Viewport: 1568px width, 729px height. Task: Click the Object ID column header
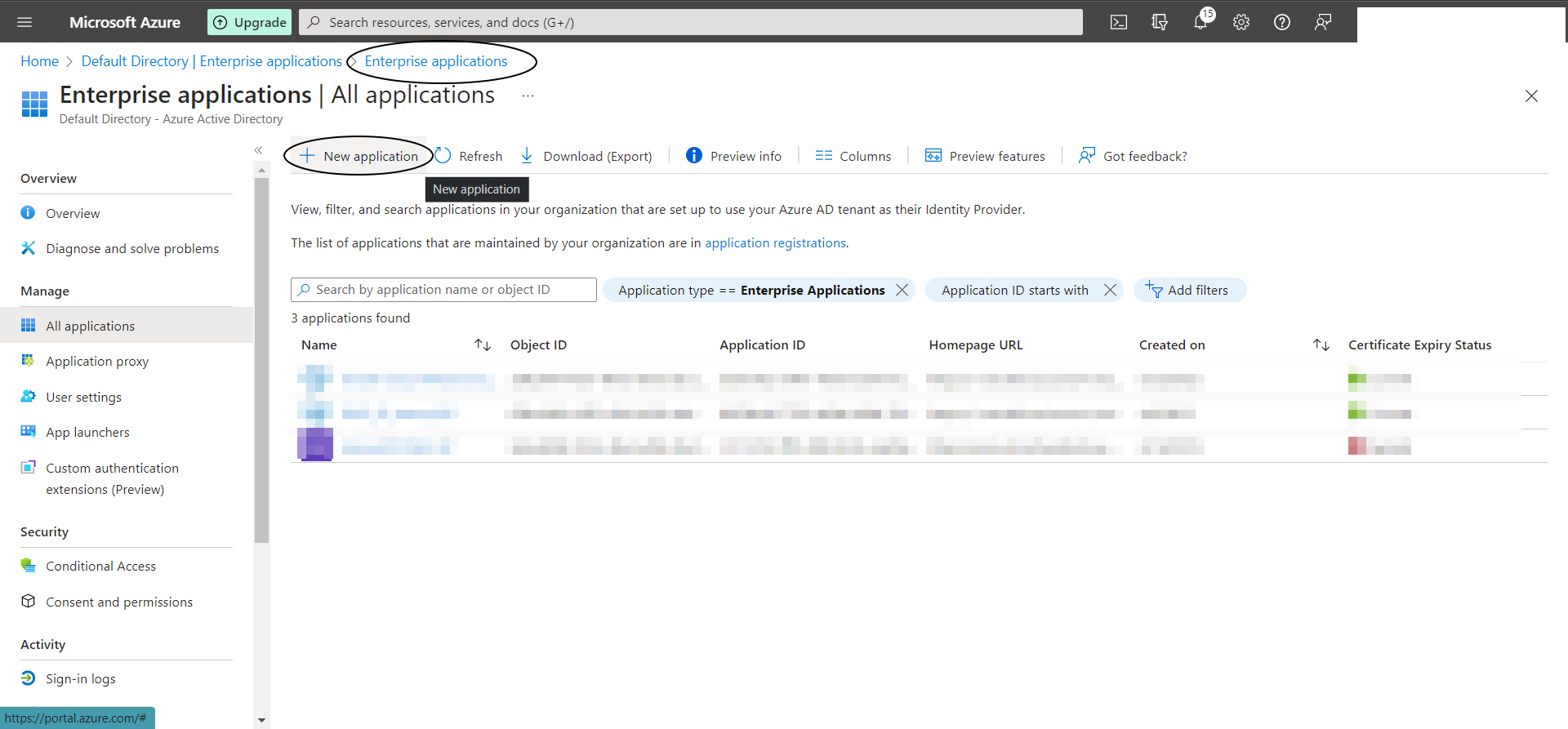(538, 345)
